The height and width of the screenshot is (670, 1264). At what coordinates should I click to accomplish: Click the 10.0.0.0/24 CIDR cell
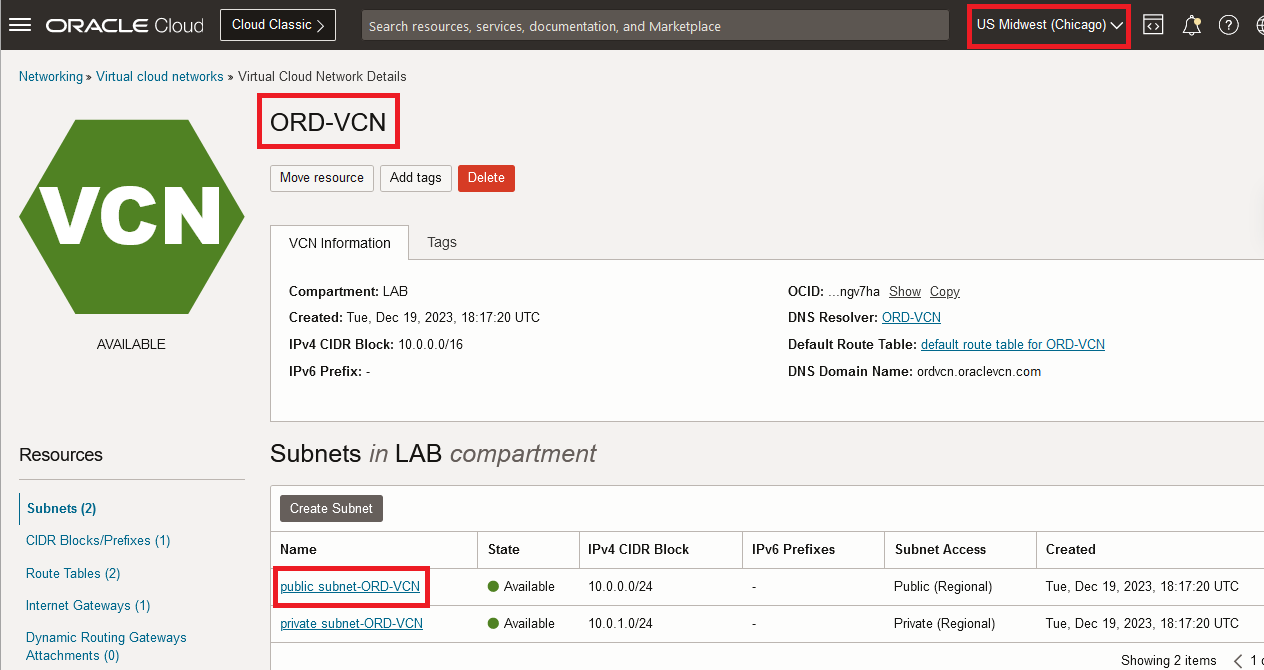pos(620,586)
